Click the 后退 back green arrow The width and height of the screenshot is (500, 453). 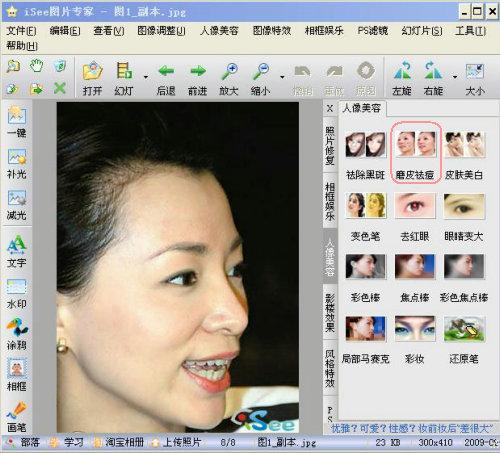point(166,71)
